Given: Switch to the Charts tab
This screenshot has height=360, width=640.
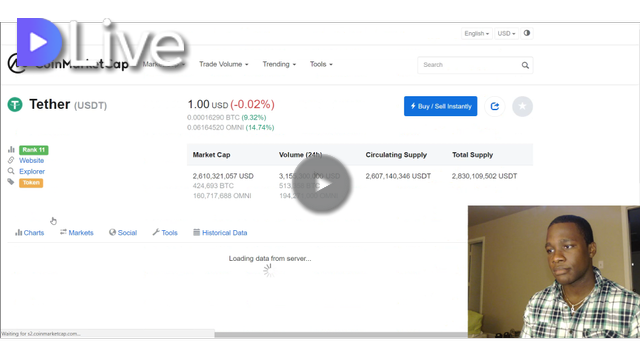Looking at the screenshot, I should (x=29, y=233).
